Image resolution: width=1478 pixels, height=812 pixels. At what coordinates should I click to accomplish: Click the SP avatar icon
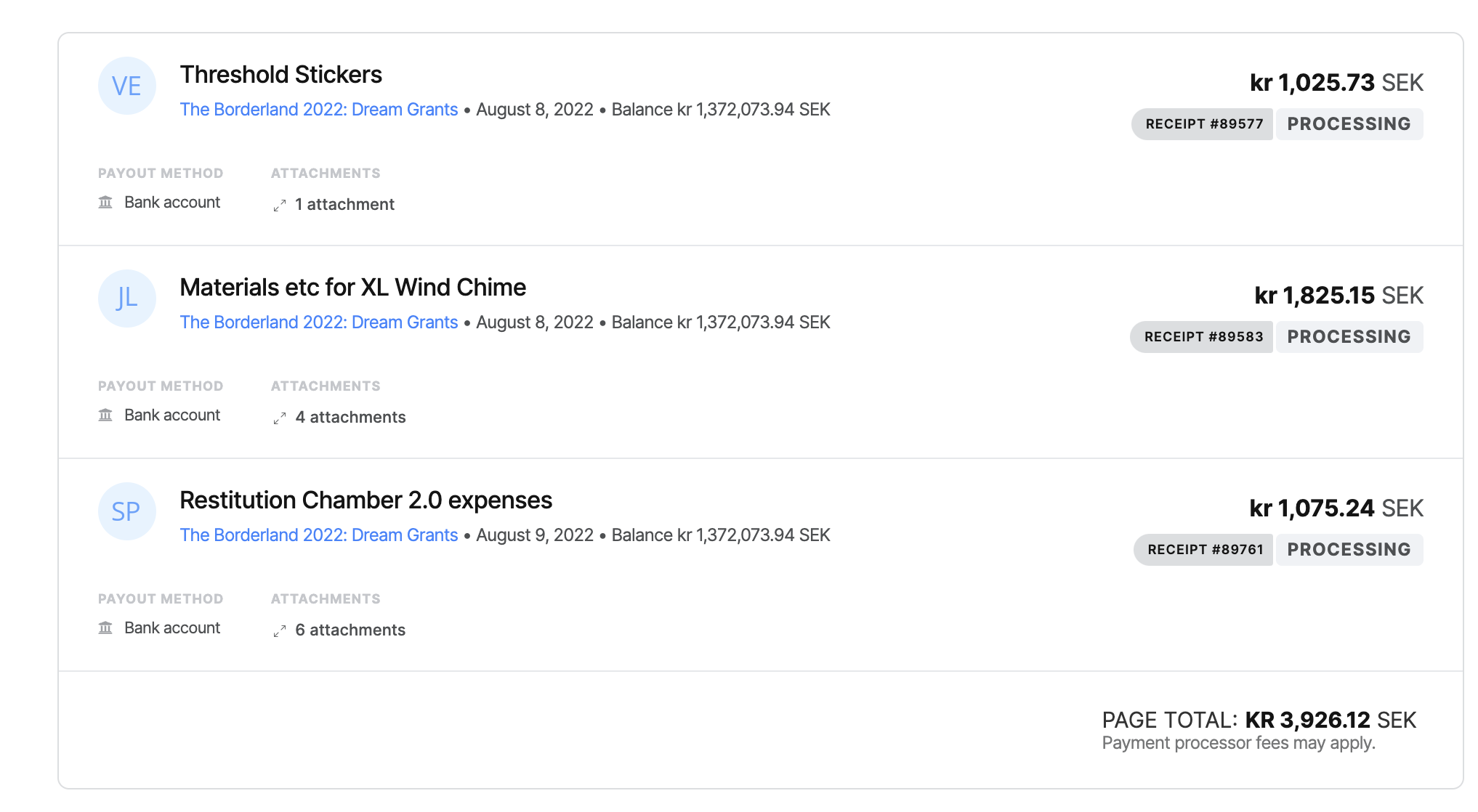(126, 511)
